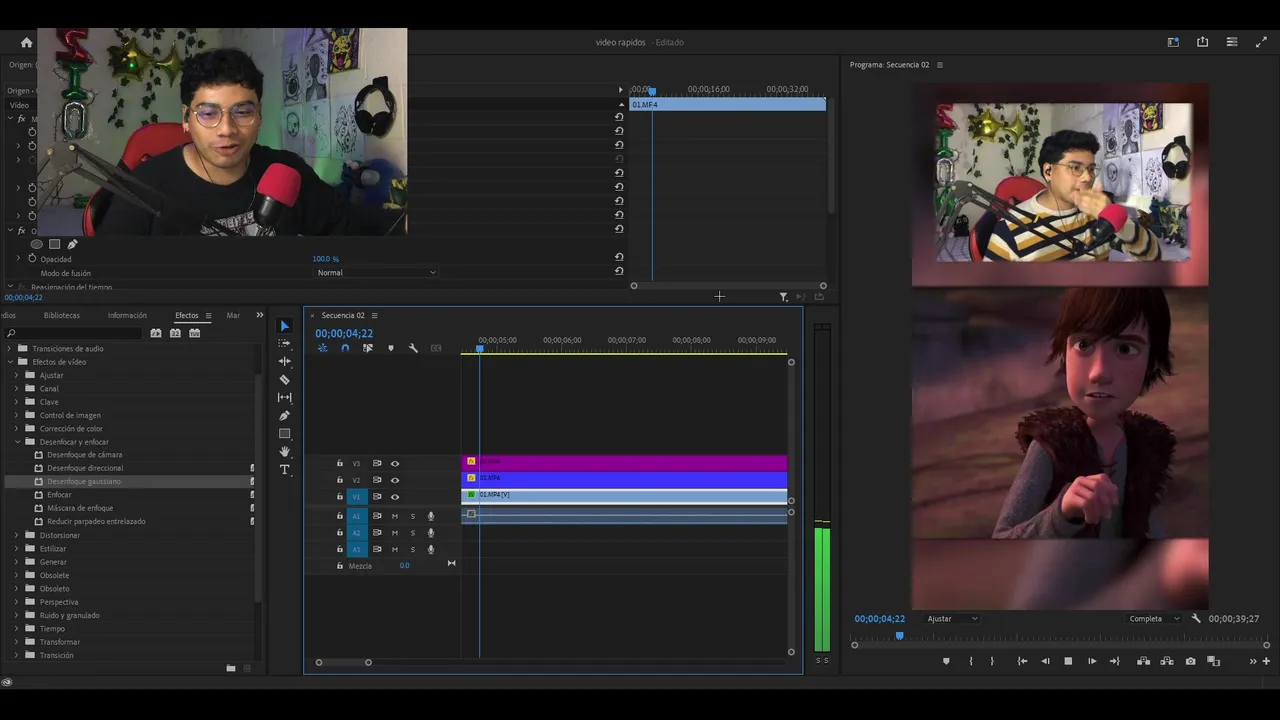Show more panel tabs chevron
Image resolution: width=1280 pixels, height=720 pixels.
point(260,315)
